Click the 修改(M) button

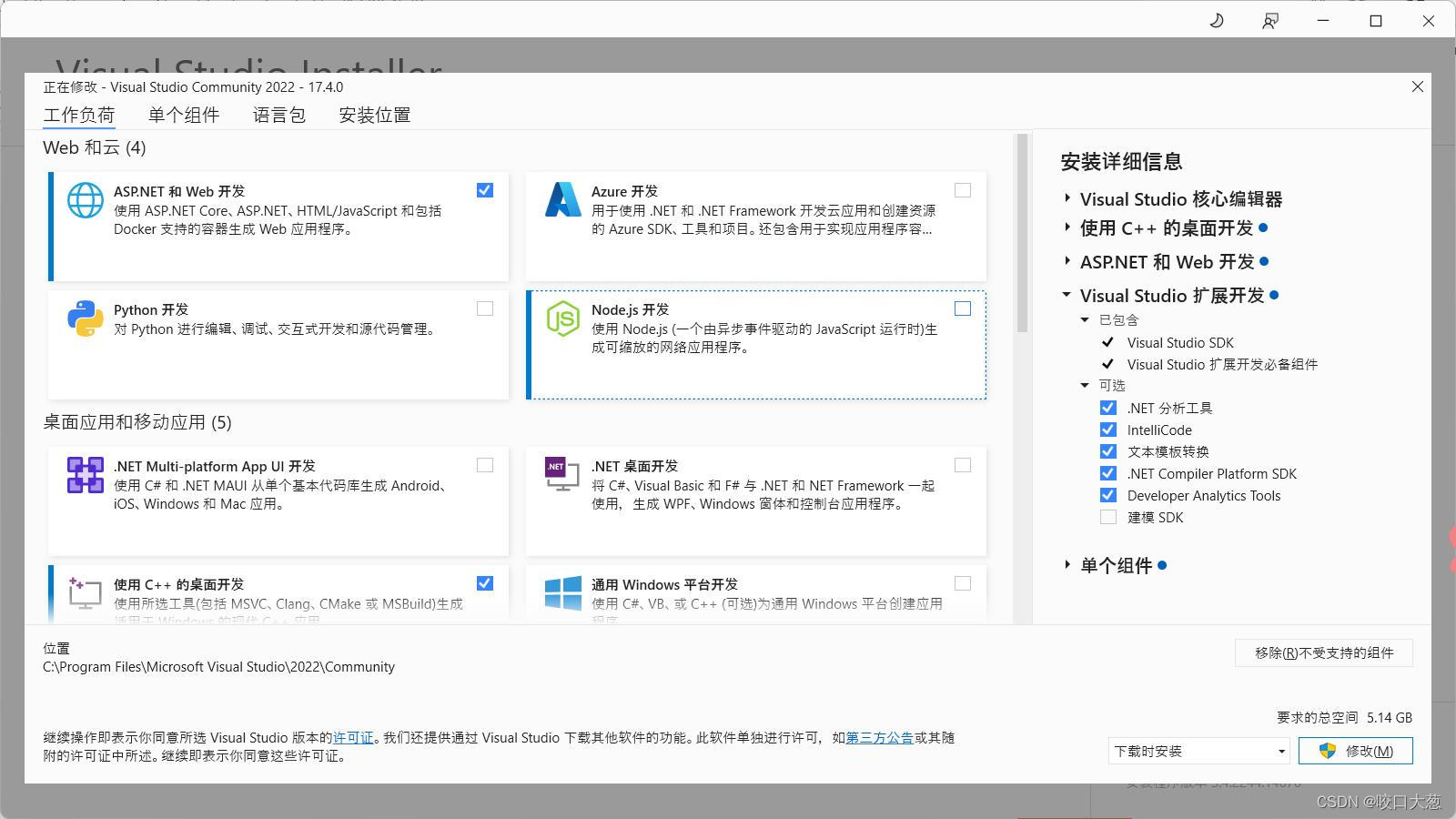click(x=1356, y=751)
